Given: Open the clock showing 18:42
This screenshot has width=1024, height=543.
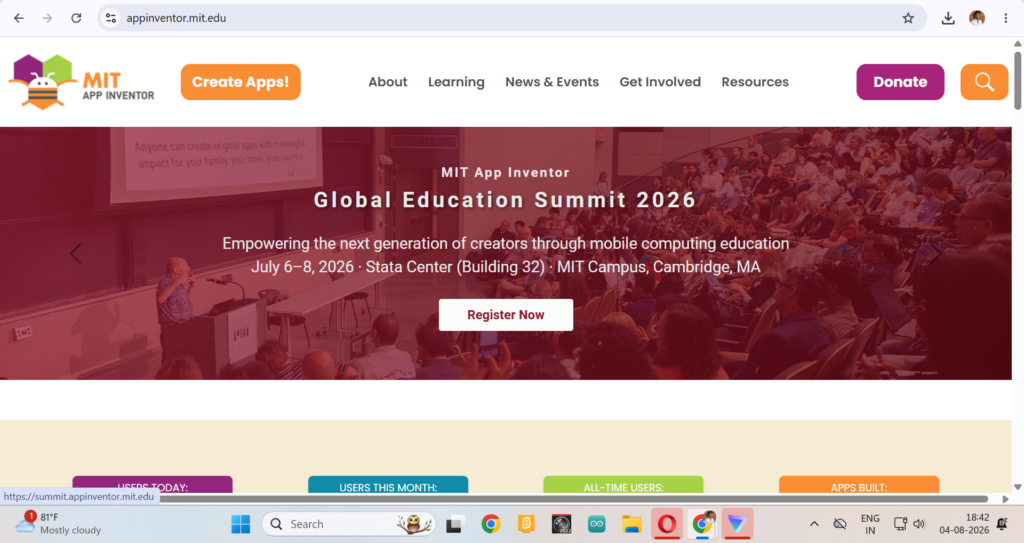Looking at the screenshot, I should (x=965, y=524).
